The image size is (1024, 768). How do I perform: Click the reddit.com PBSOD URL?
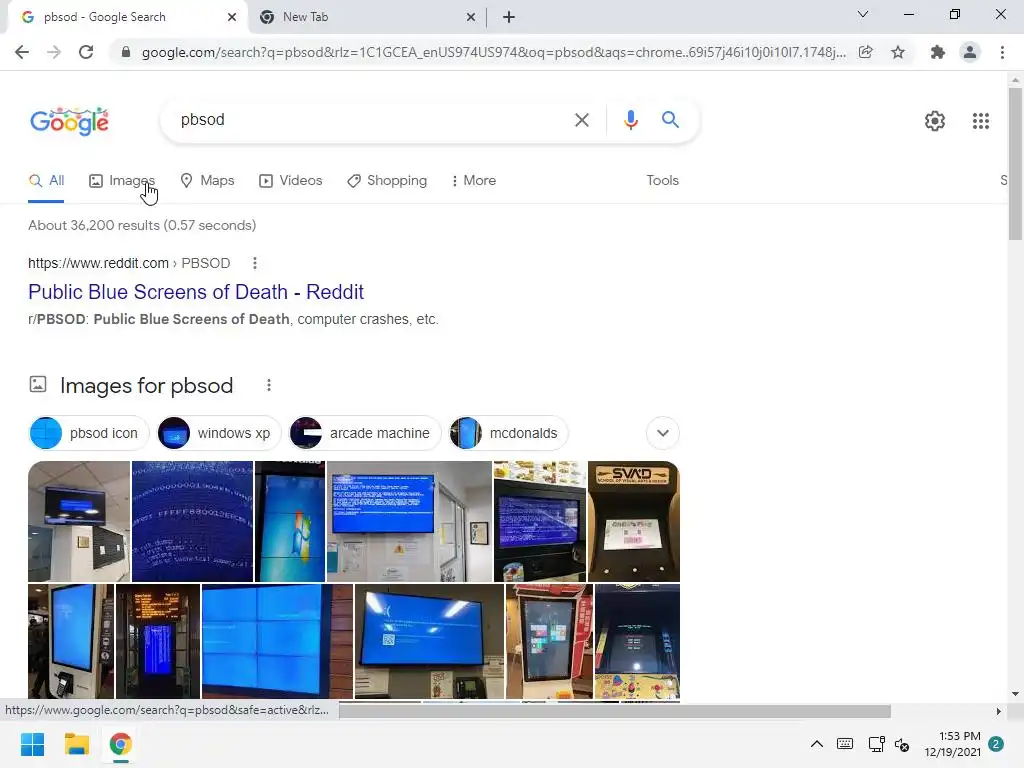coord(129,263)
